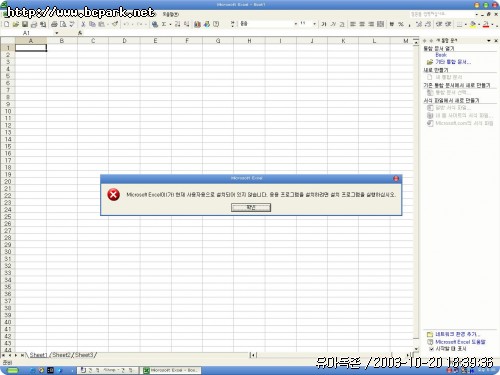500x375 pixels.
Task: Click the Bold formatting icon
Action: click(324, 24)
